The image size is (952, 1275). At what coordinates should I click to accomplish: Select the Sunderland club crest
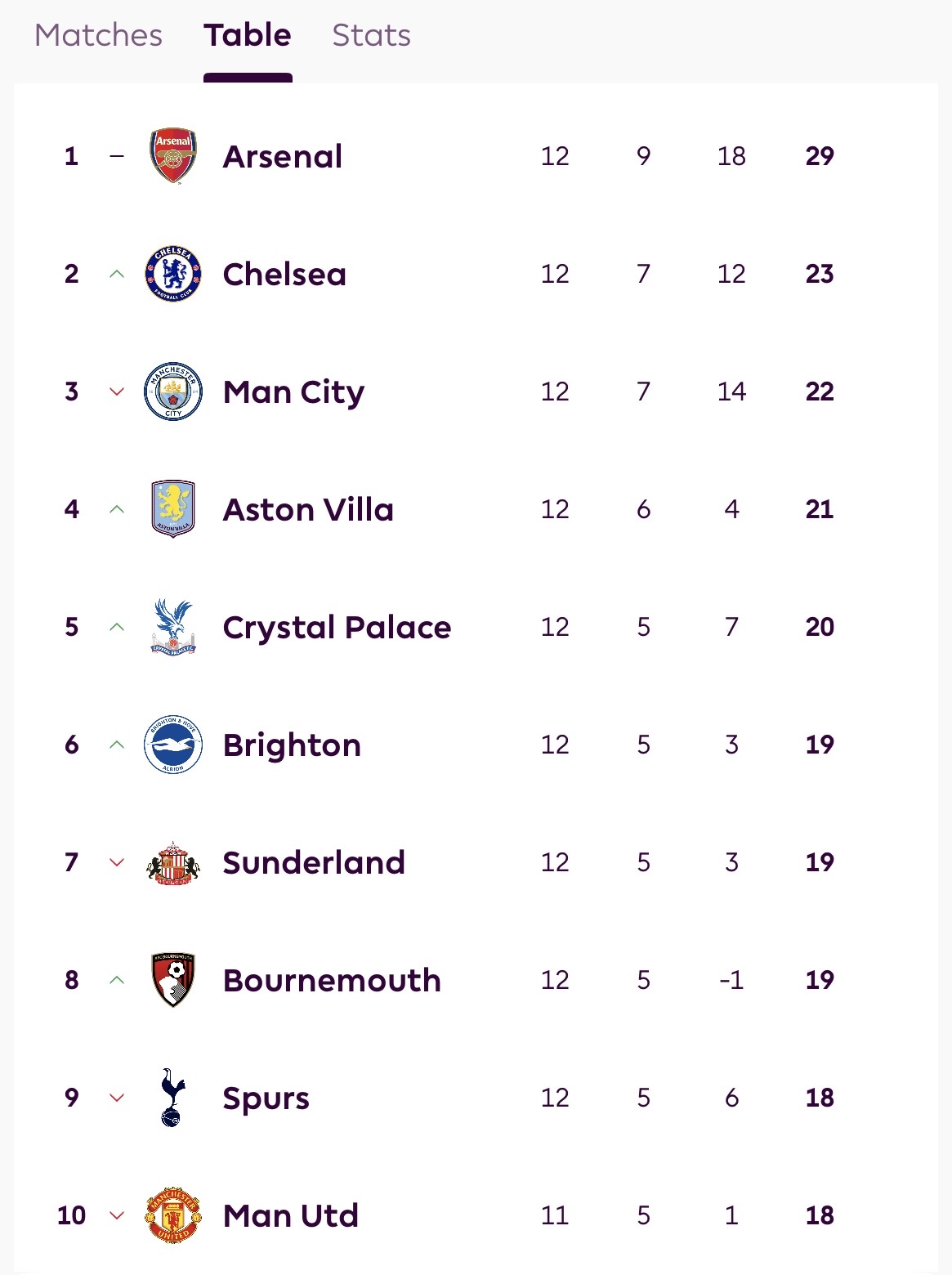pos(173,862)
